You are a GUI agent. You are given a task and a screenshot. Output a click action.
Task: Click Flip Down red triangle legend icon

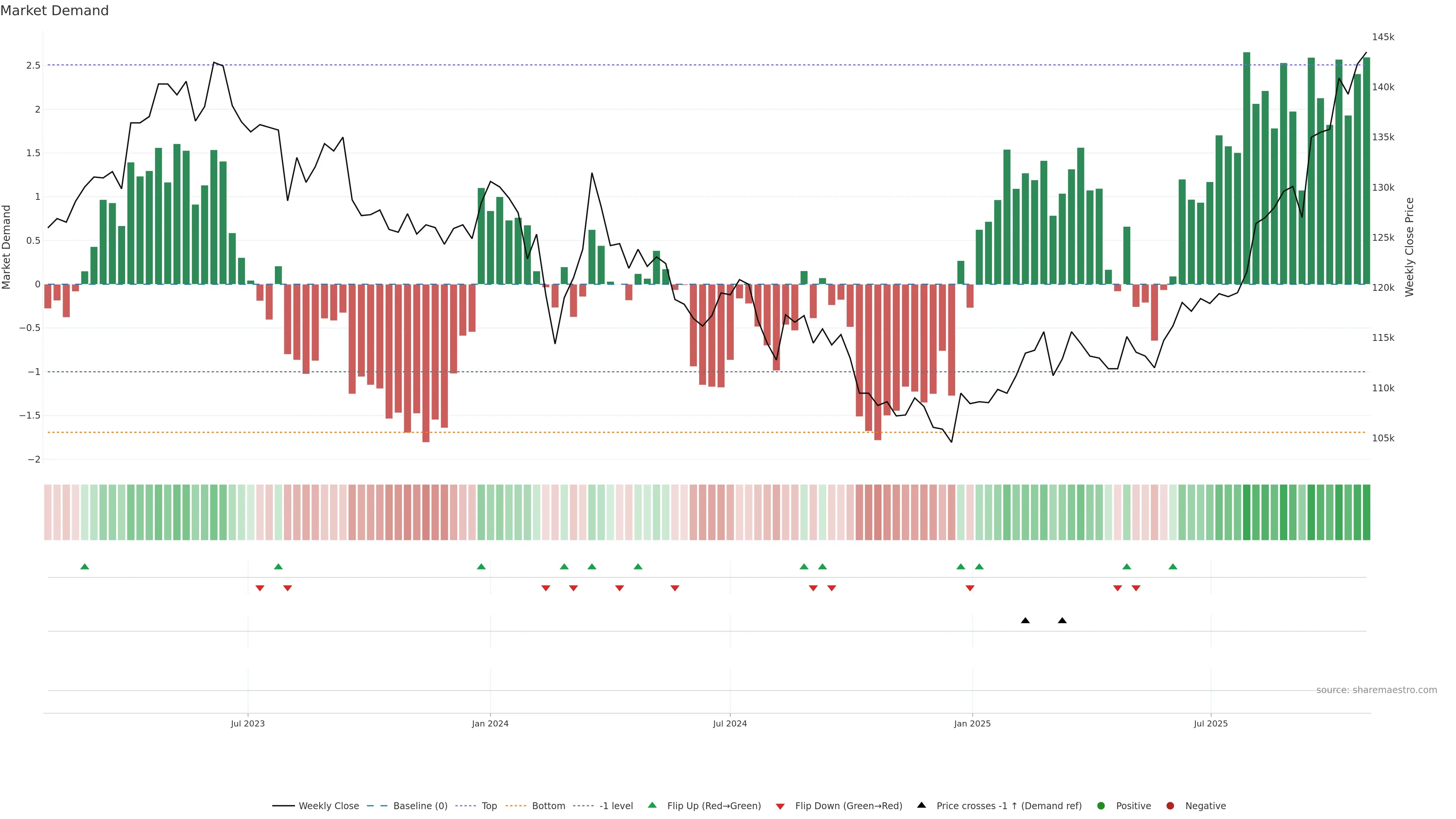780,806
